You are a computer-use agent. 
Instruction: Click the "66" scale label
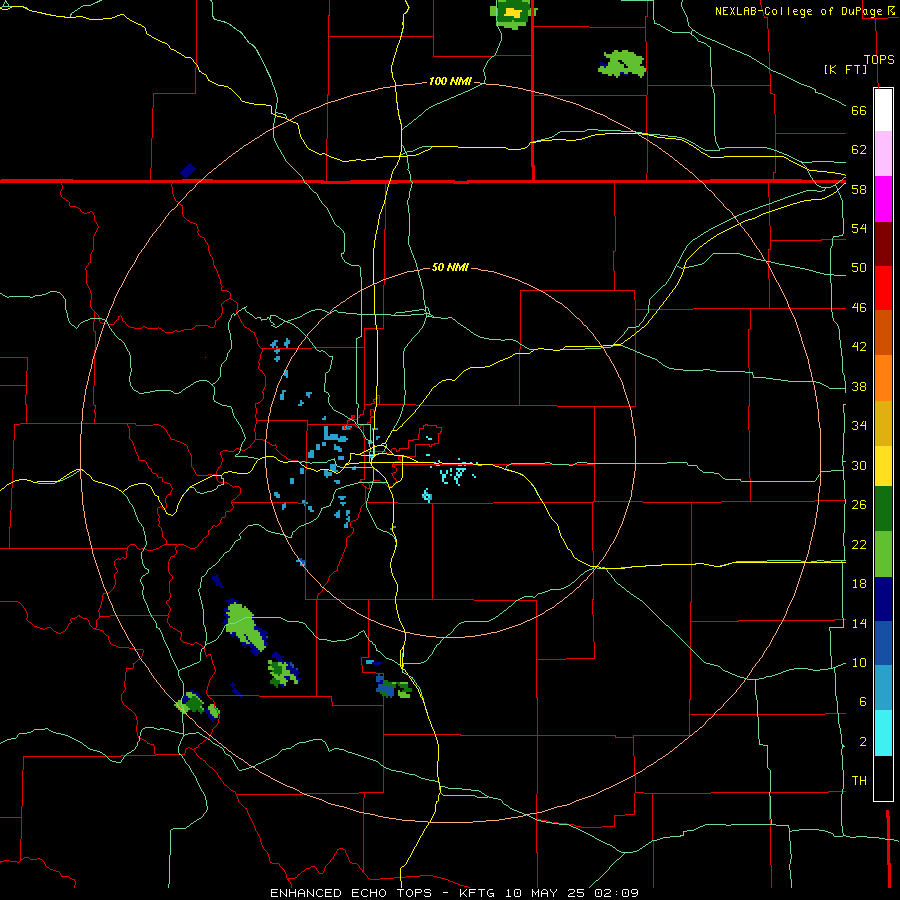pyautogui.click(x=859, y=110)
